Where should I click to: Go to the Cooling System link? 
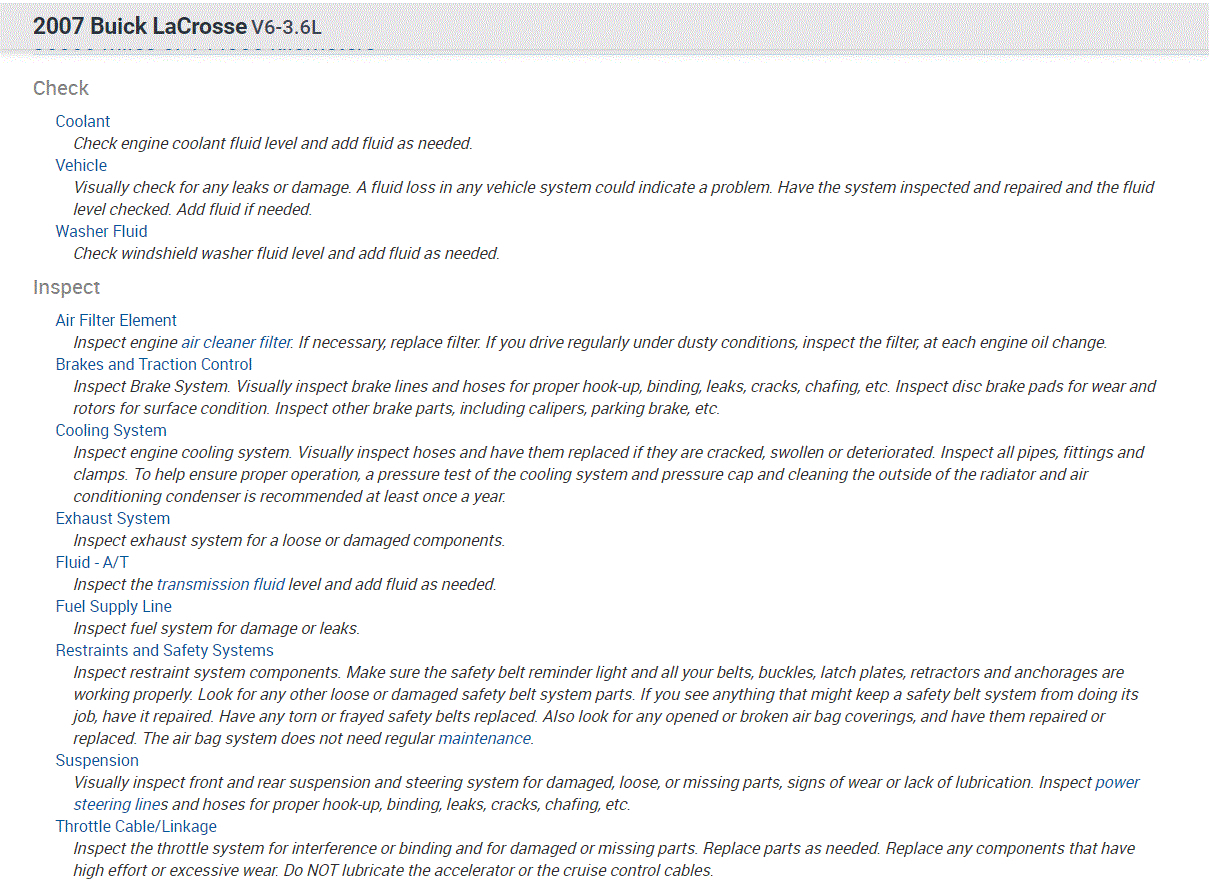tap(110, 430)
